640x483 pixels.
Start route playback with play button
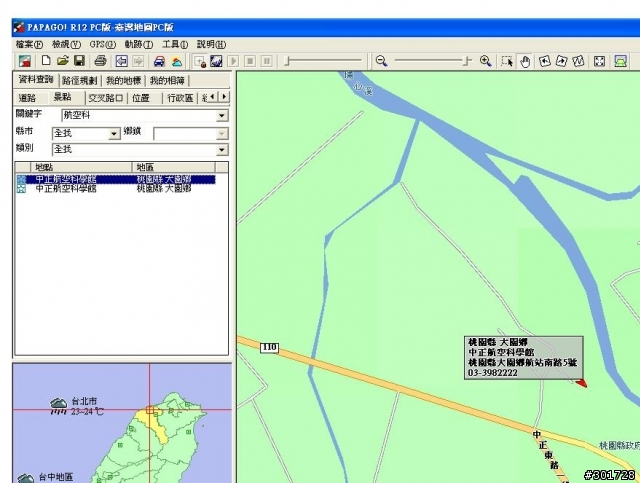(233, 61)
